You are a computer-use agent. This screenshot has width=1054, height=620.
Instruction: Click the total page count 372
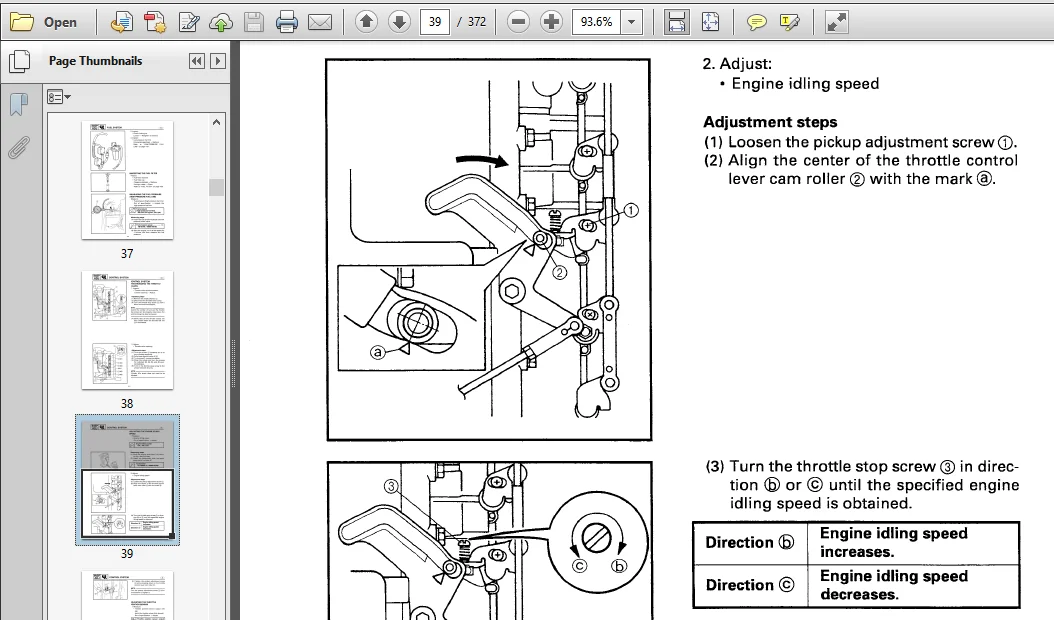pyautogui.click(x=477, y=22)
